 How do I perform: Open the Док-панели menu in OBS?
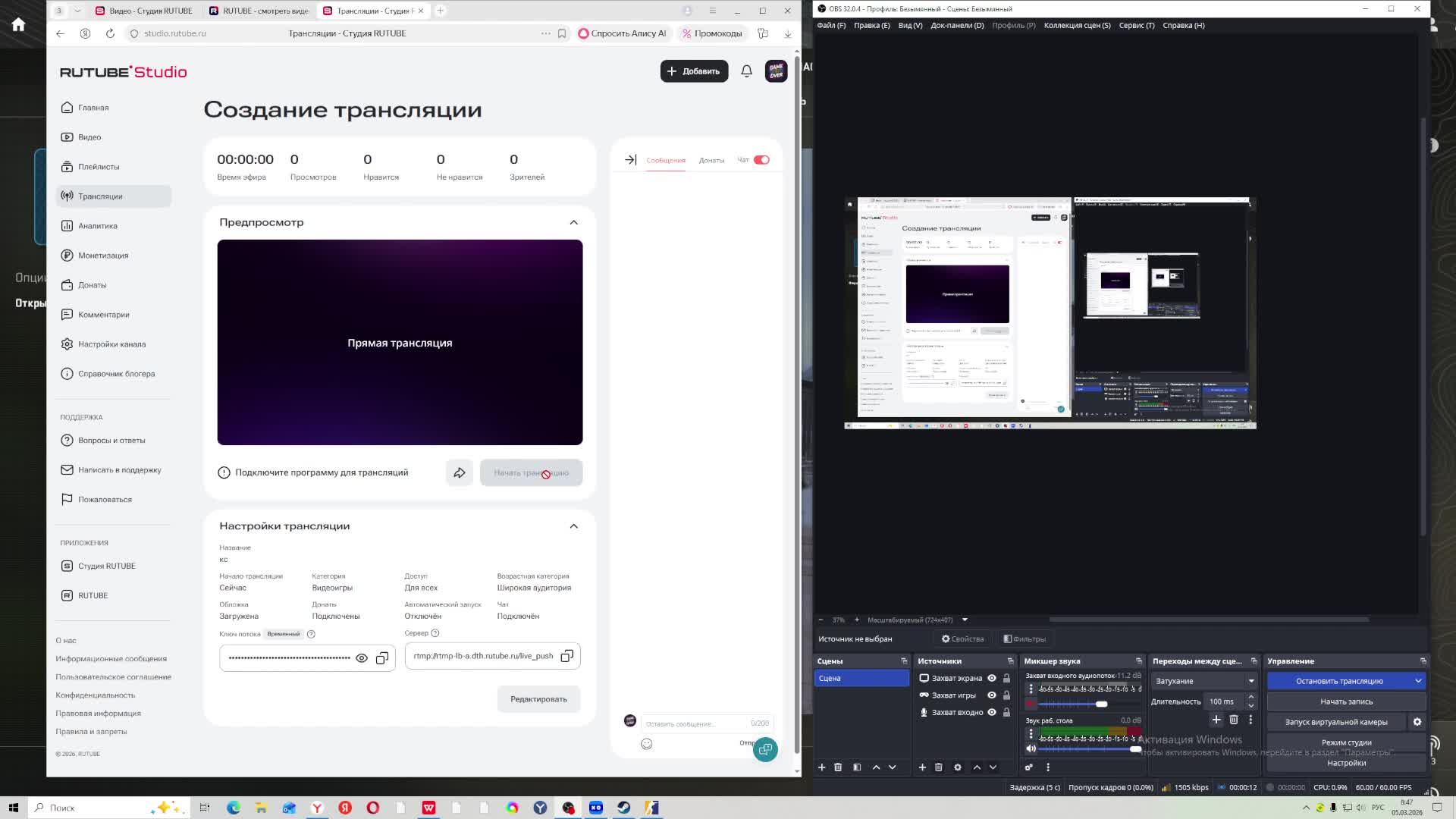(956, 25)
